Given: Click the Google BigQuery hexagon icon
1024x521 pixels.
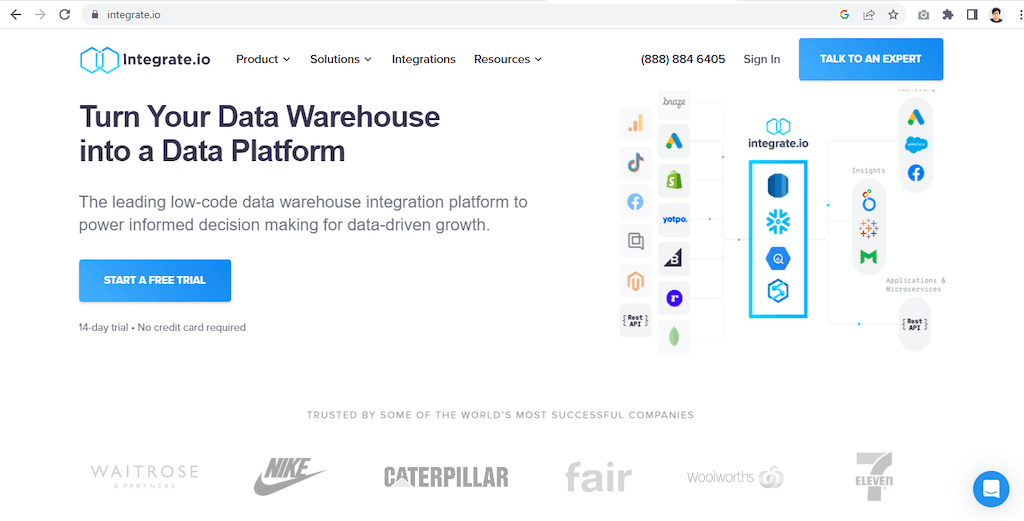Looking at the screenshot, I should click(778, 259).
